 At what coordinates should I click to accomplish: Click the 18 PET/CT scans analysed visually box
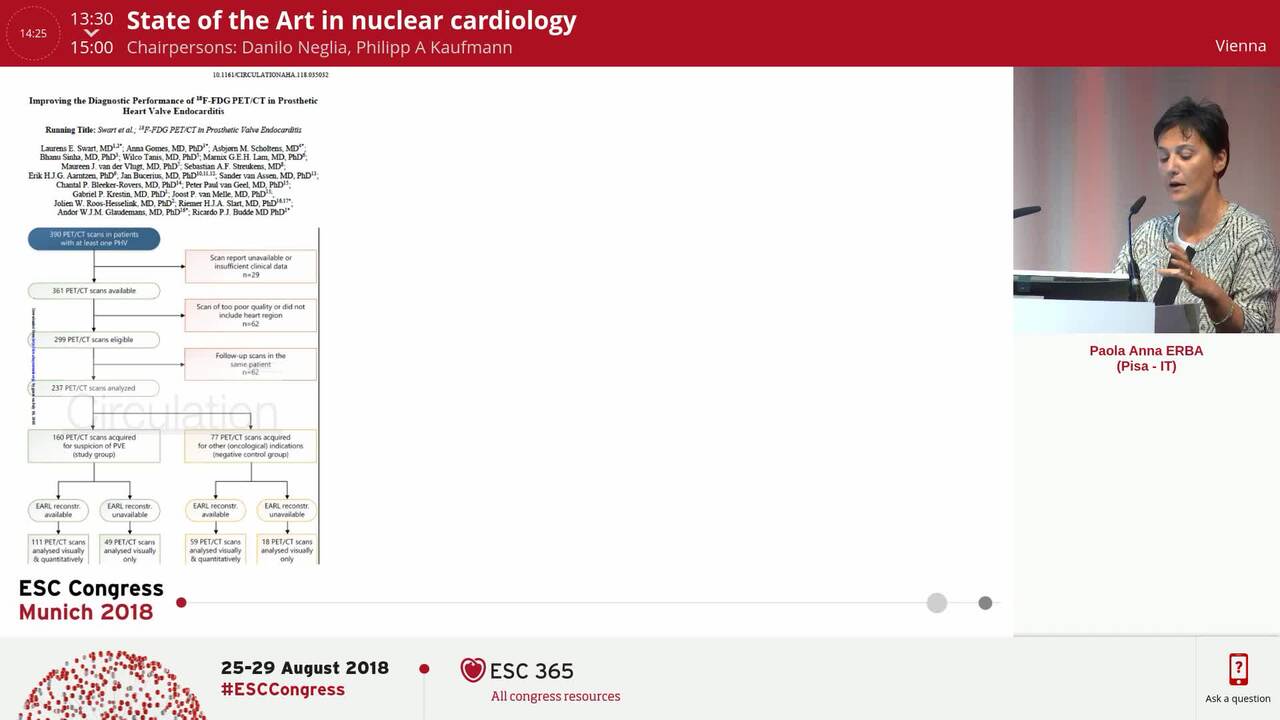(287, 549)
